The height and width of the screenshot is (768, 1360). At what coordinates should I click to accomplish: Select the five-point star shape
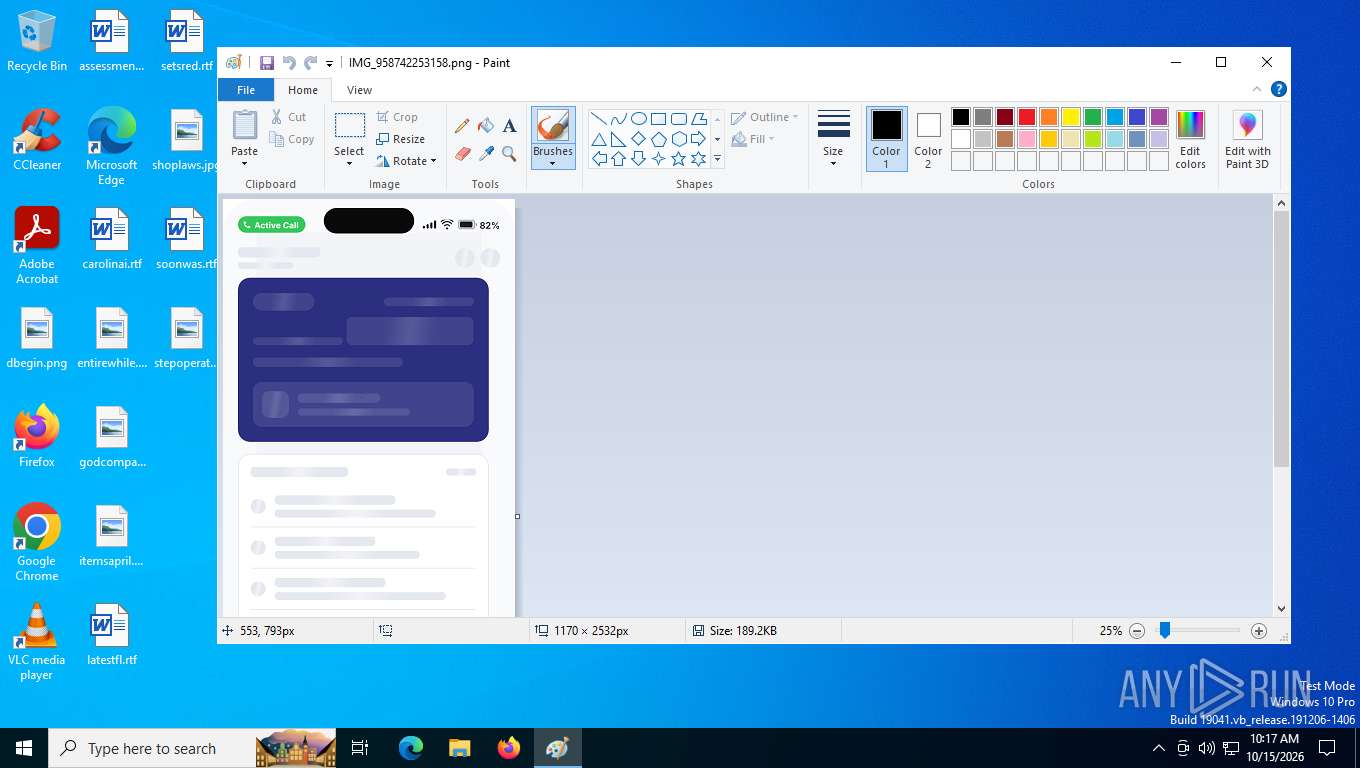click(678, 159)
